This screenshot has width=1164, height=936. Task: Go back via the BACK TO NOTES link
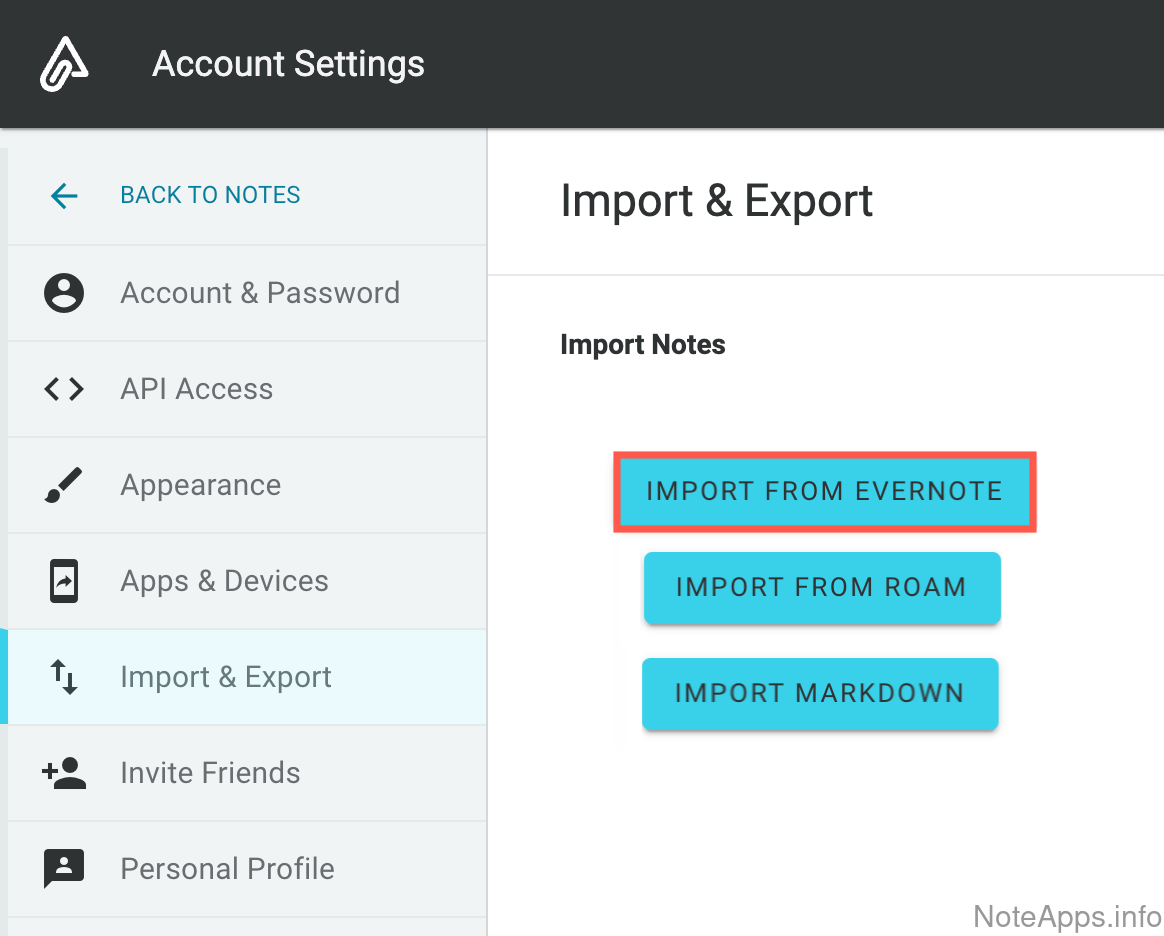[x=210, y=196]
